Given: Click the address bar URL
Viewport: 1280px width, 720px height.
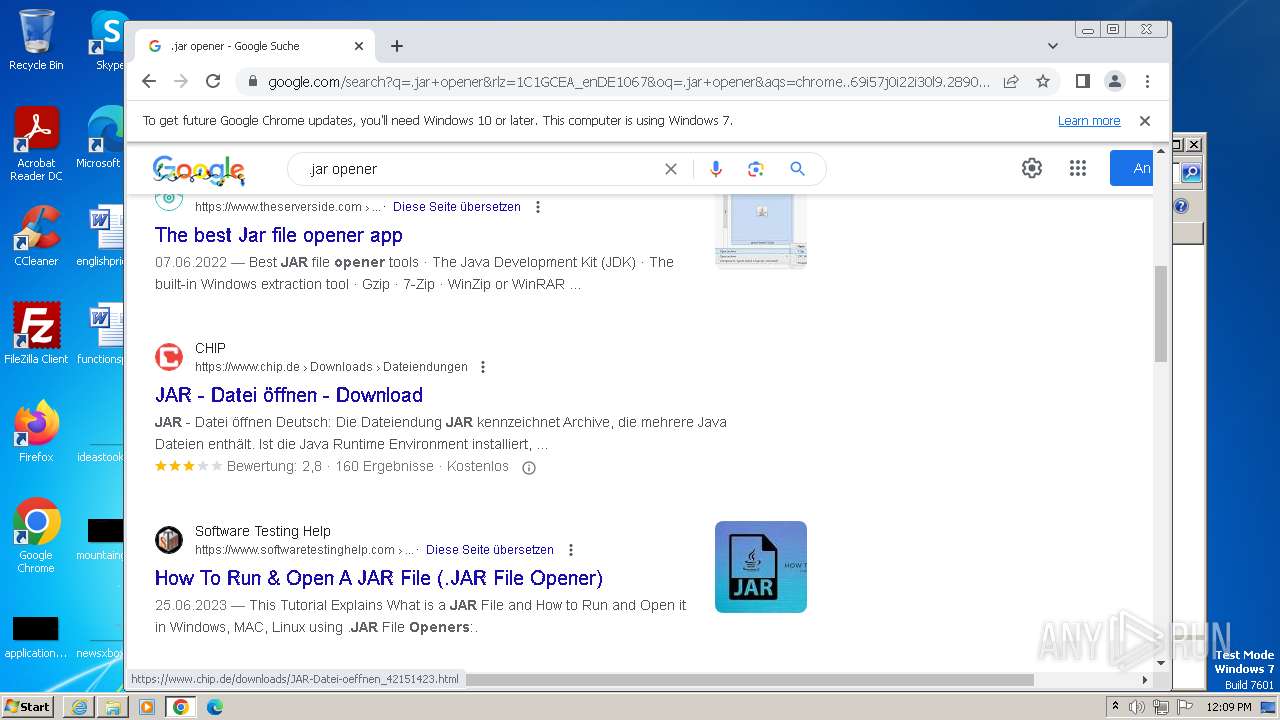Looking at the screenshot, I should (629, 82).
